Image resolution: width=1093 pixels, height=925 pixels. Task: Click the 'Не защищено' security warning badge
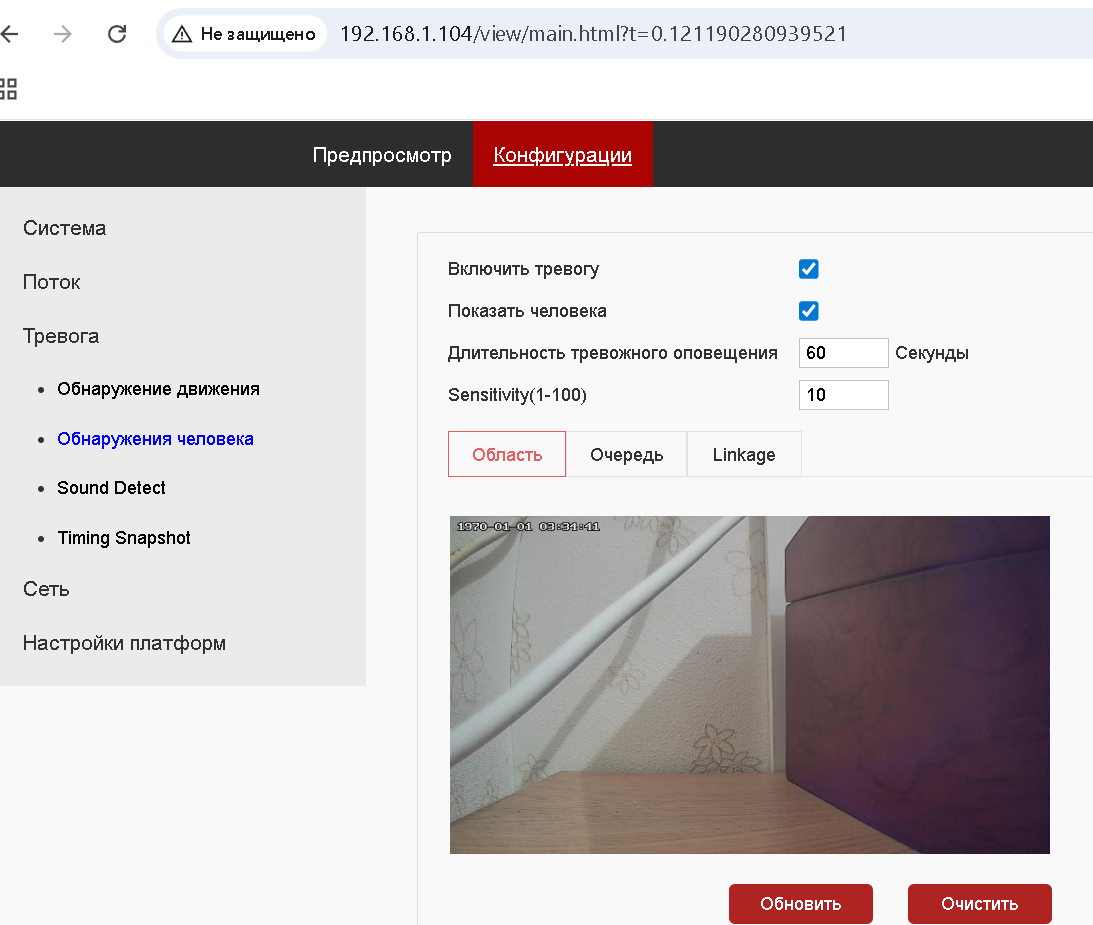[243, 33]
